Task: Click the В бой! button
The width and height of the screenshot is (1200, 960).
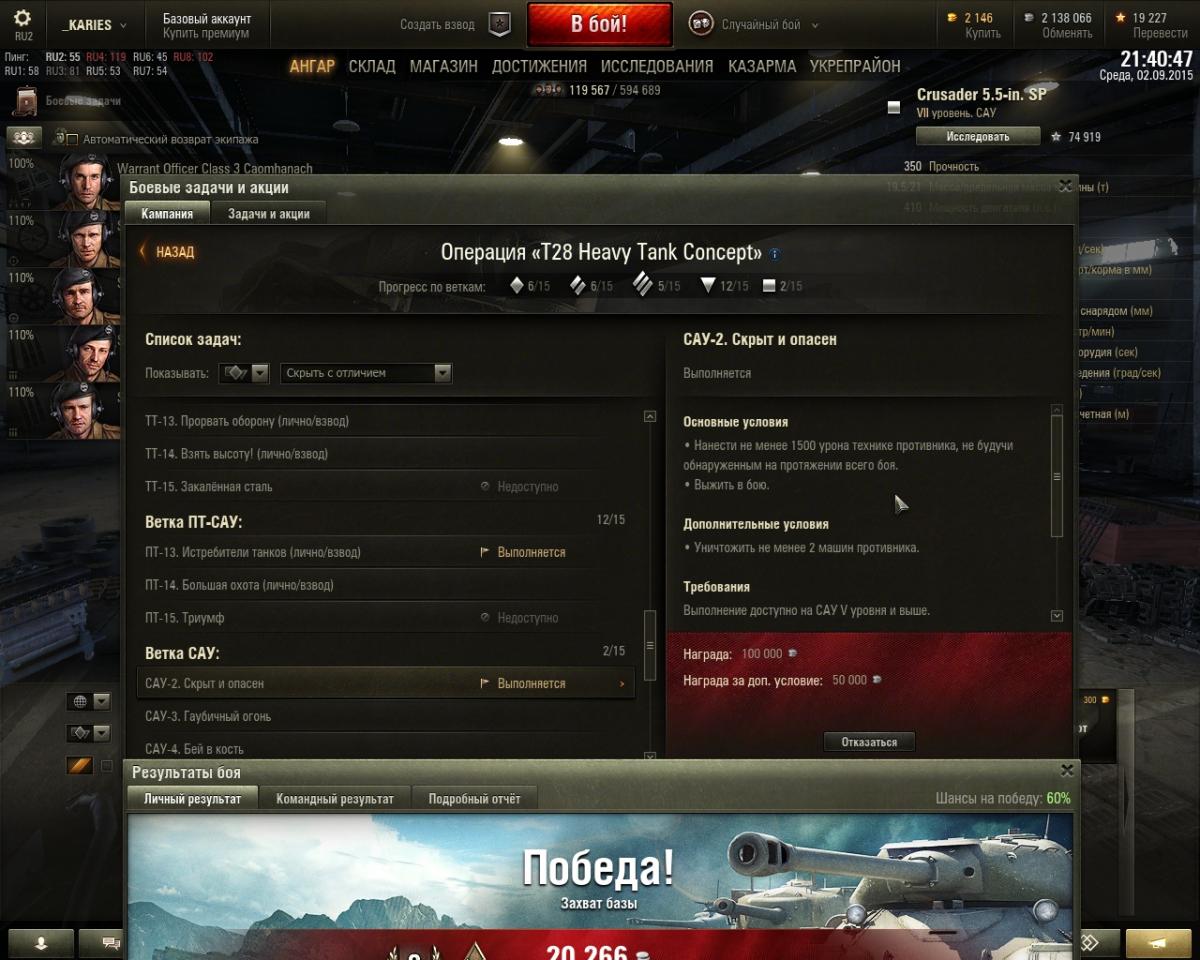Action: [599, 24]
